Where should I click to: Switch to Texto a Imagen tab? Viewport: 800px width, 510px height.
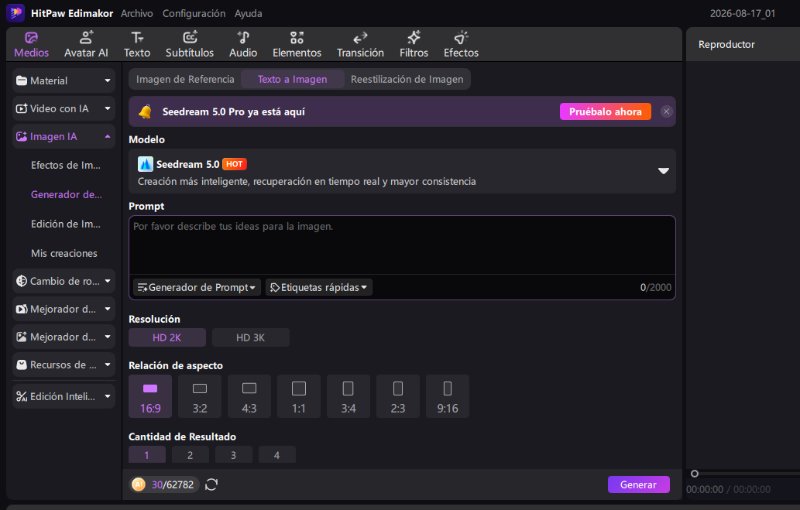[x=292, y=80]
